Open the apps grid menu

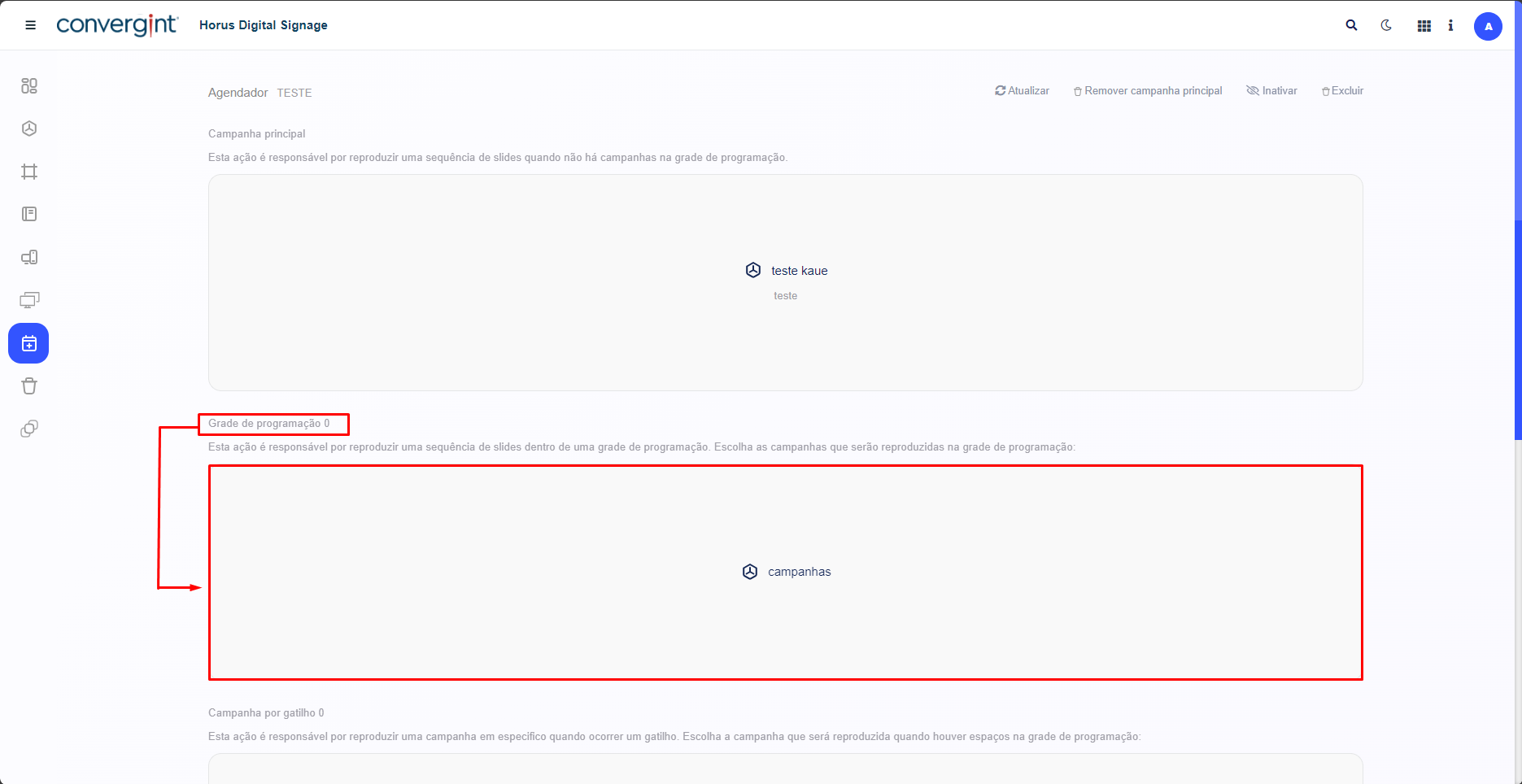point(1424,26)
